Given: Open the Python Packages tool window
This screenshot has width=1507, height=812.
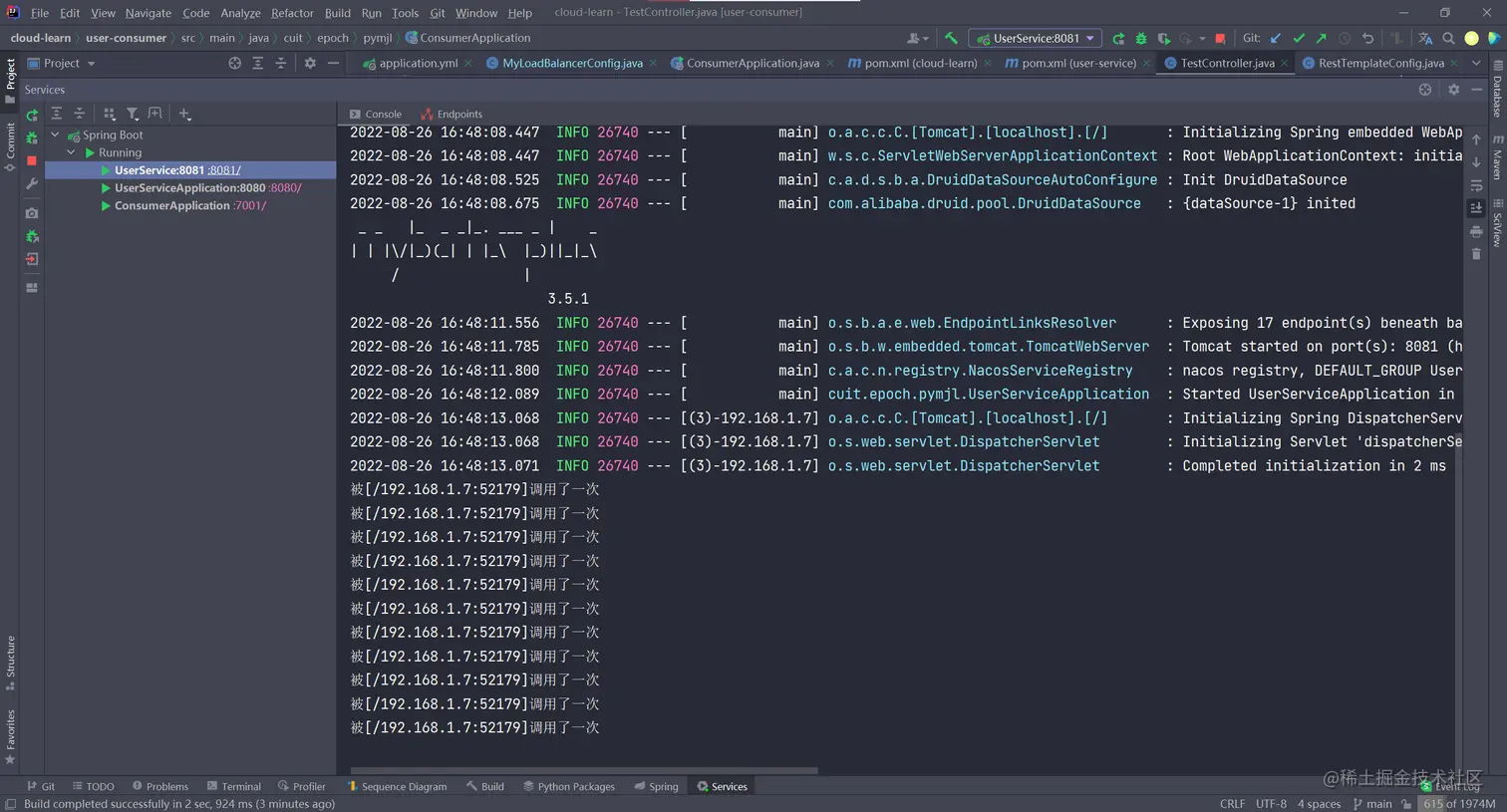Looking at the screenshot, I should click(568, 786).
